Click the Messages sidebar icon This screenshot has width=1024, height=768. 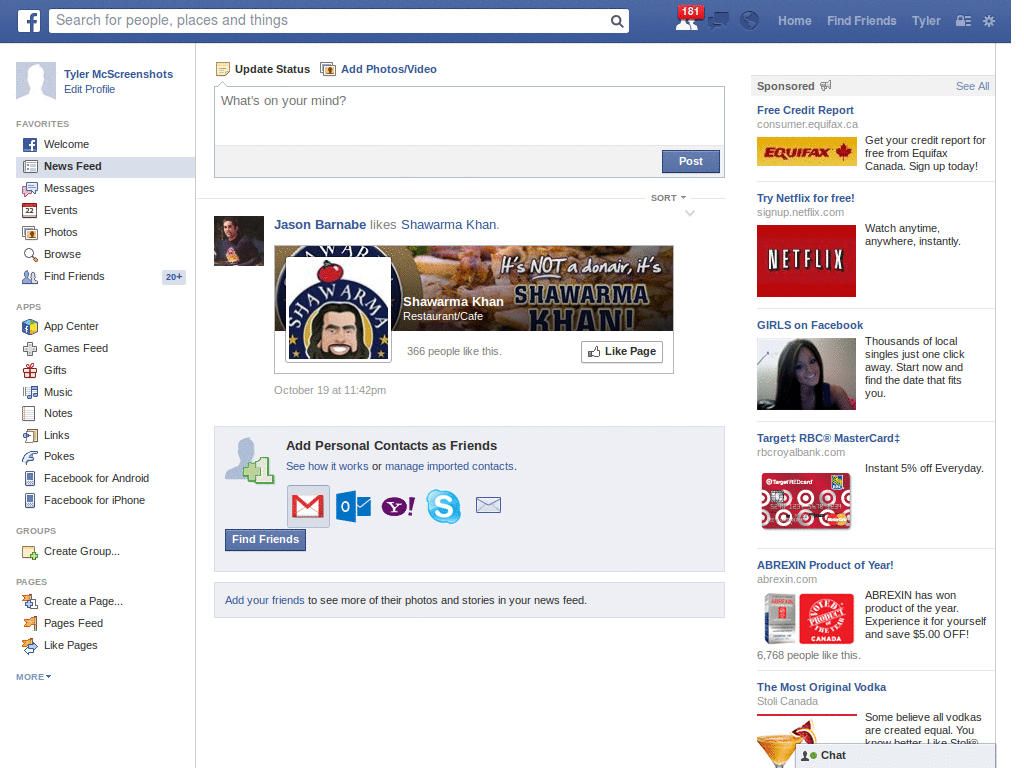click(30, 189)
